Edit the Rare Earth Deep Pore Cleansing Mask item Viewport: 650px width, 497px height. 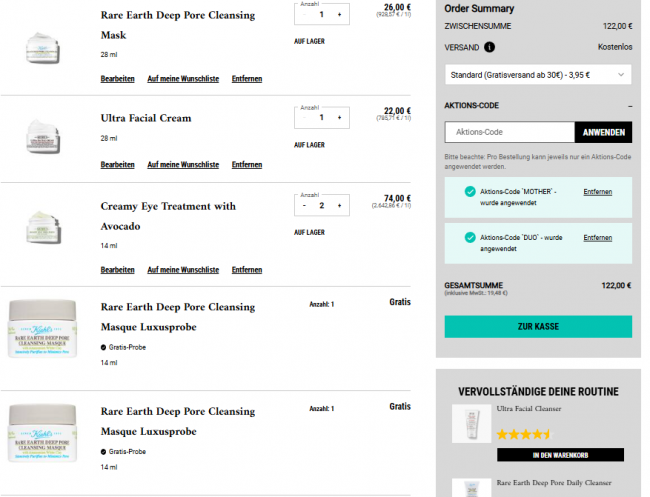[x=117, y=79]
